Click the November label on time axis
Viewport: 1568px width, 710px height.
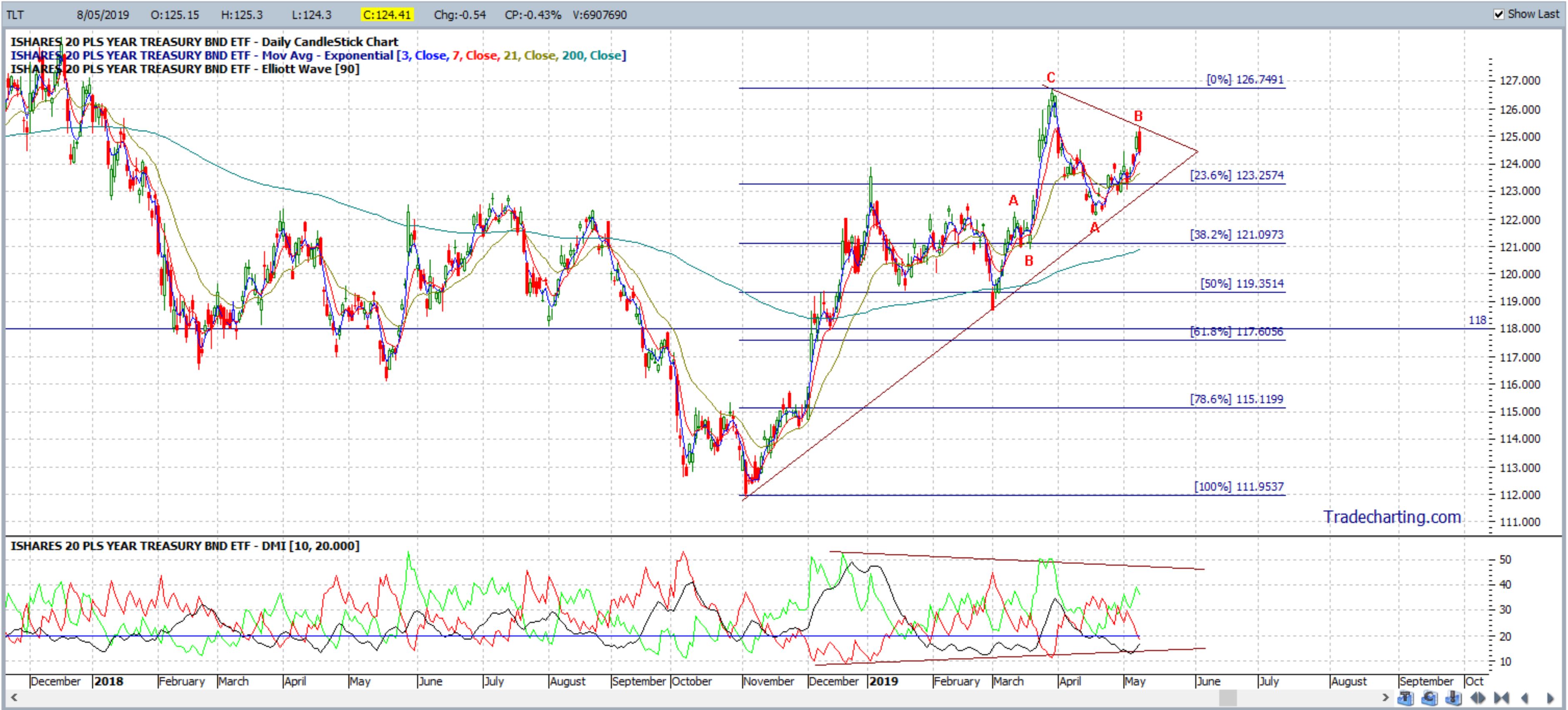pyautogui.click(x=769, y=681)
